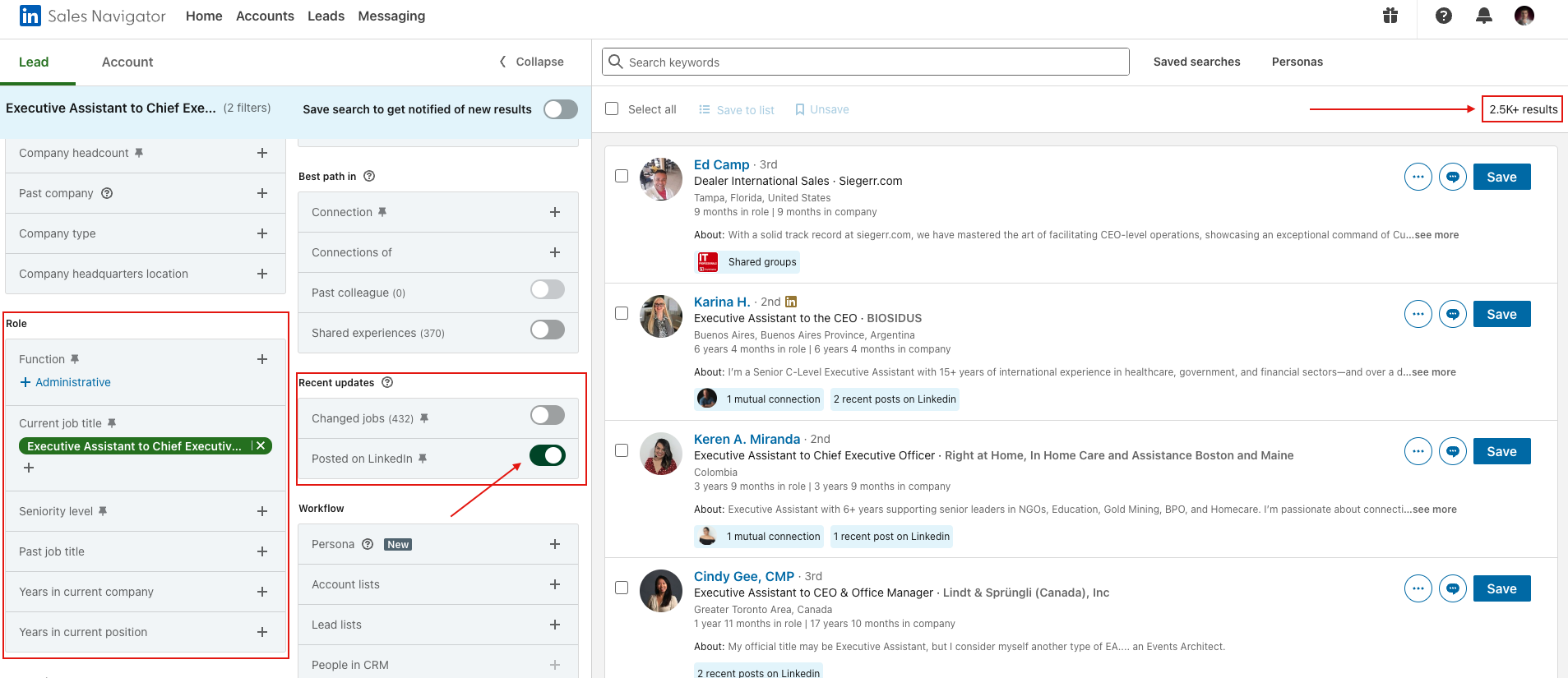Check the Select all checkbox
1568x678 pixels.
point(612,109)
